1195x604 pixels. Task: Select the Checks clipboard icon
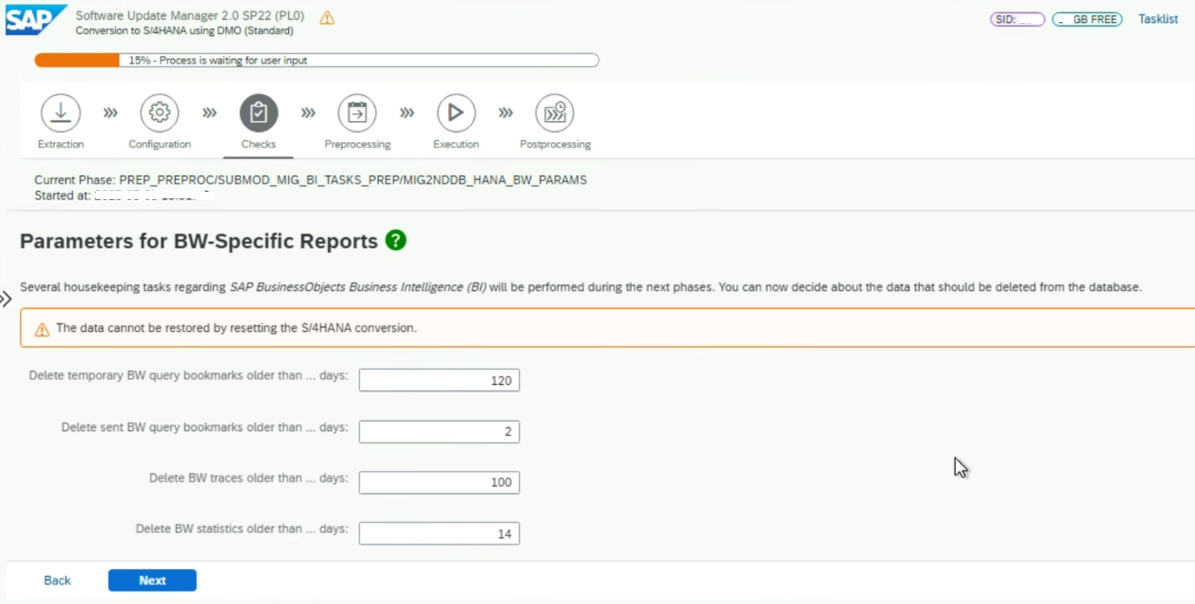tap(258, 113)
